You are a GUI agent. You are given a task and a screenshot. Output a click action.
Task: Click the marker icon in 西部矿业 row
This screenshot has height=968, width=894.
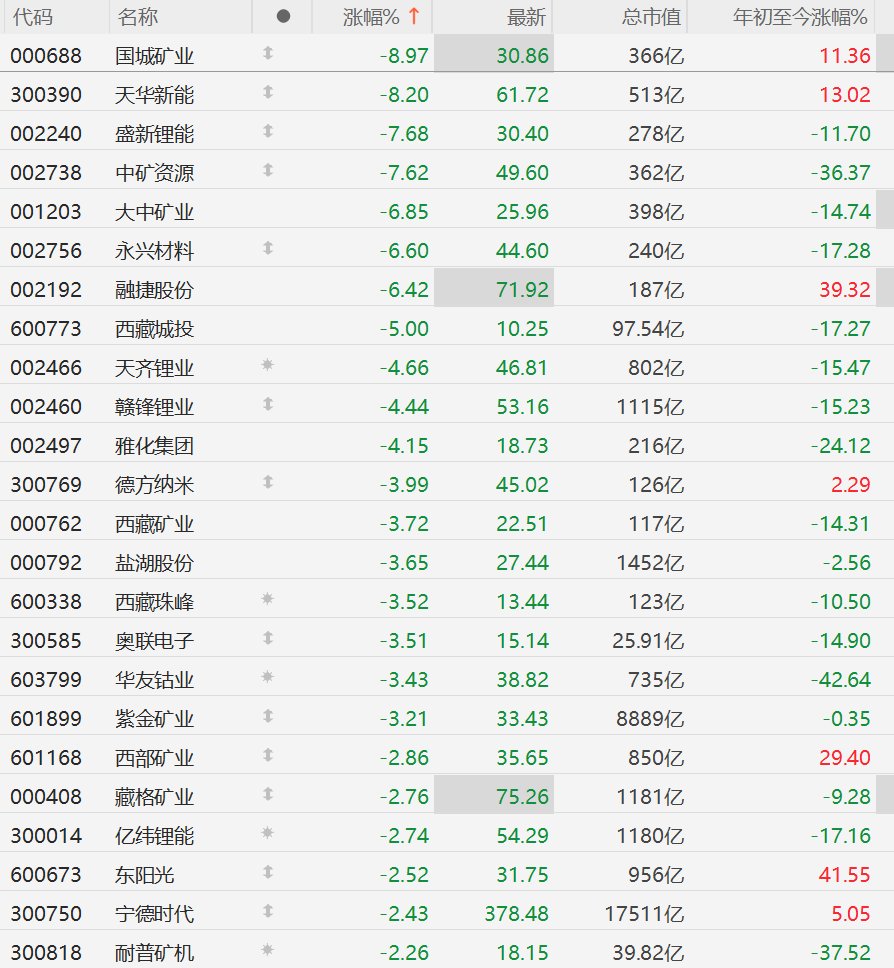click(x=268, y=755)
